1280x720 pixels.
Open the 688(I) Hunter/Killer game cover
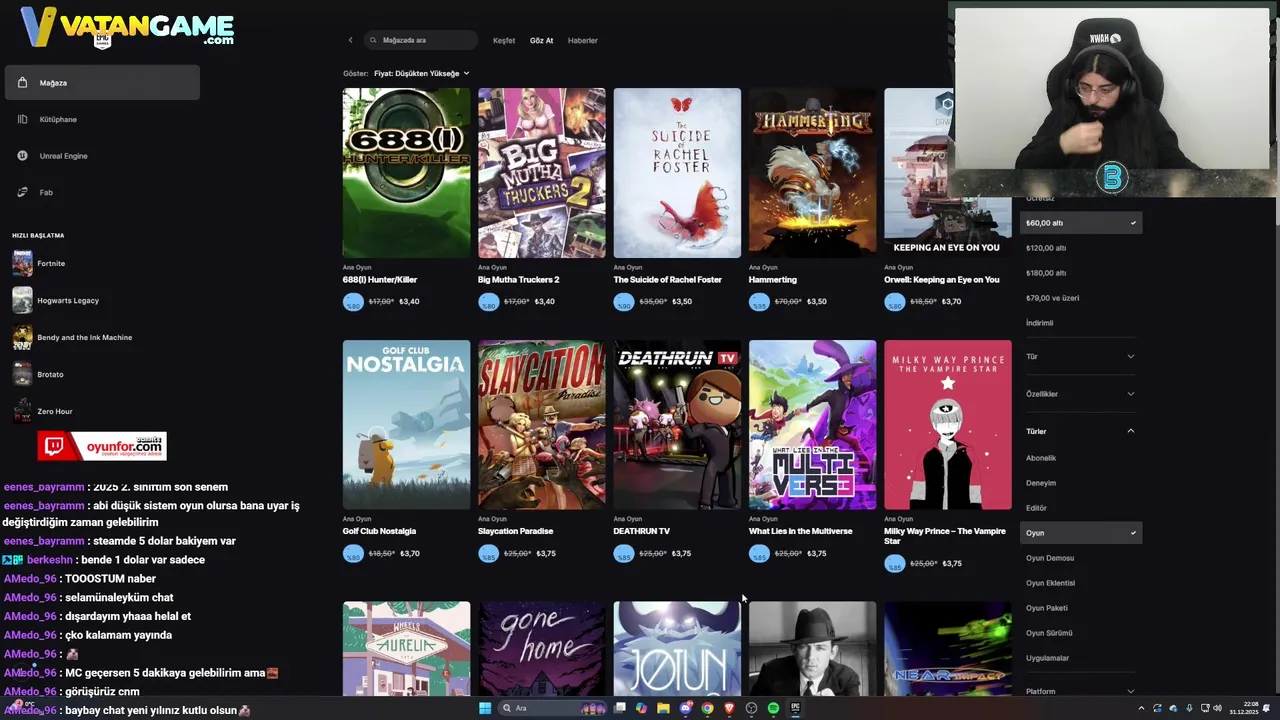tap(406, 173)
